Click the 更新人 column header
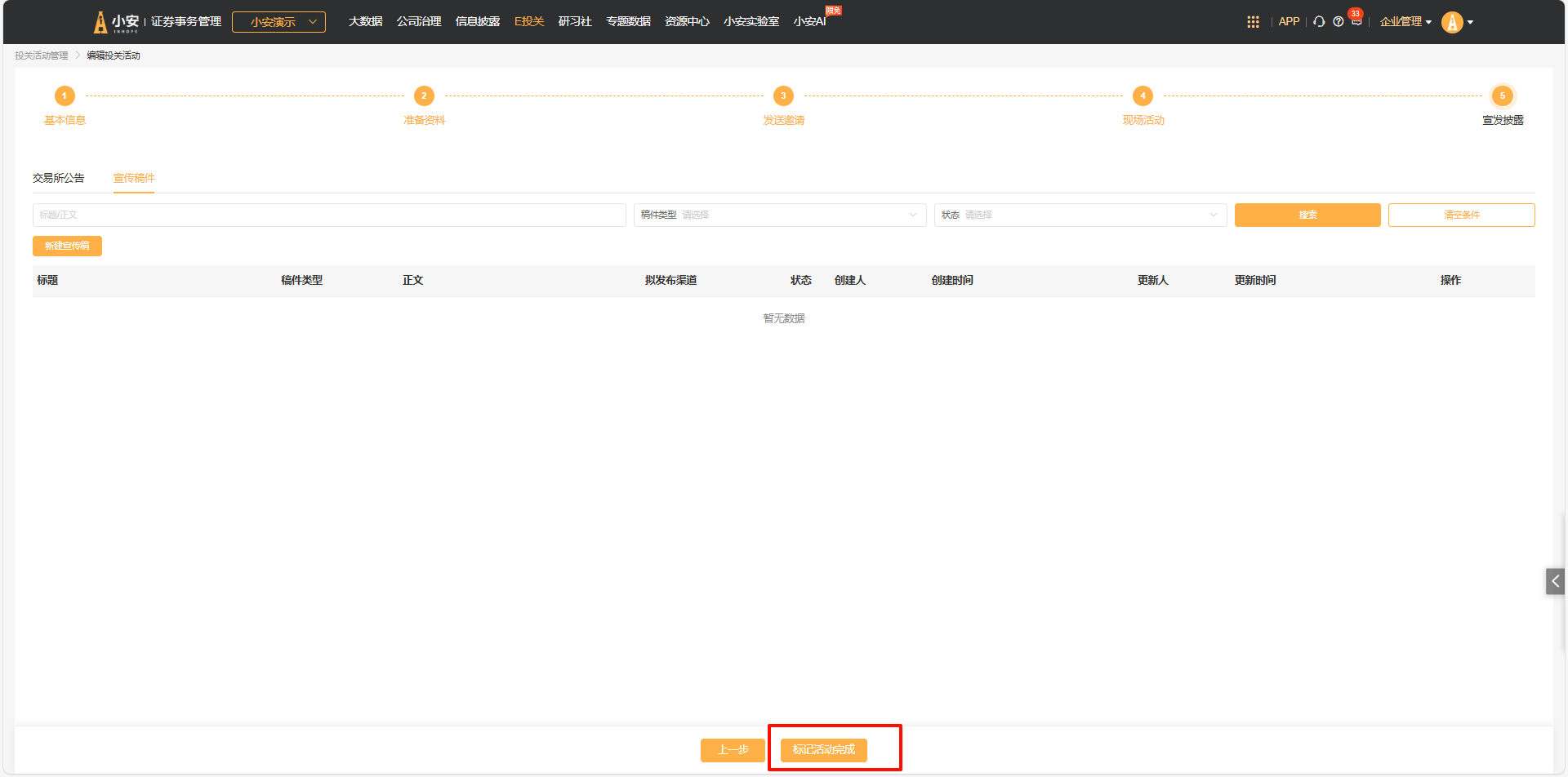 1152,280
